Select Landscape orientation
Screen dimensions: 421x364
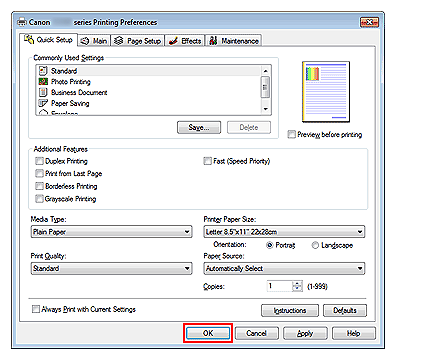[x=315, y=245]
